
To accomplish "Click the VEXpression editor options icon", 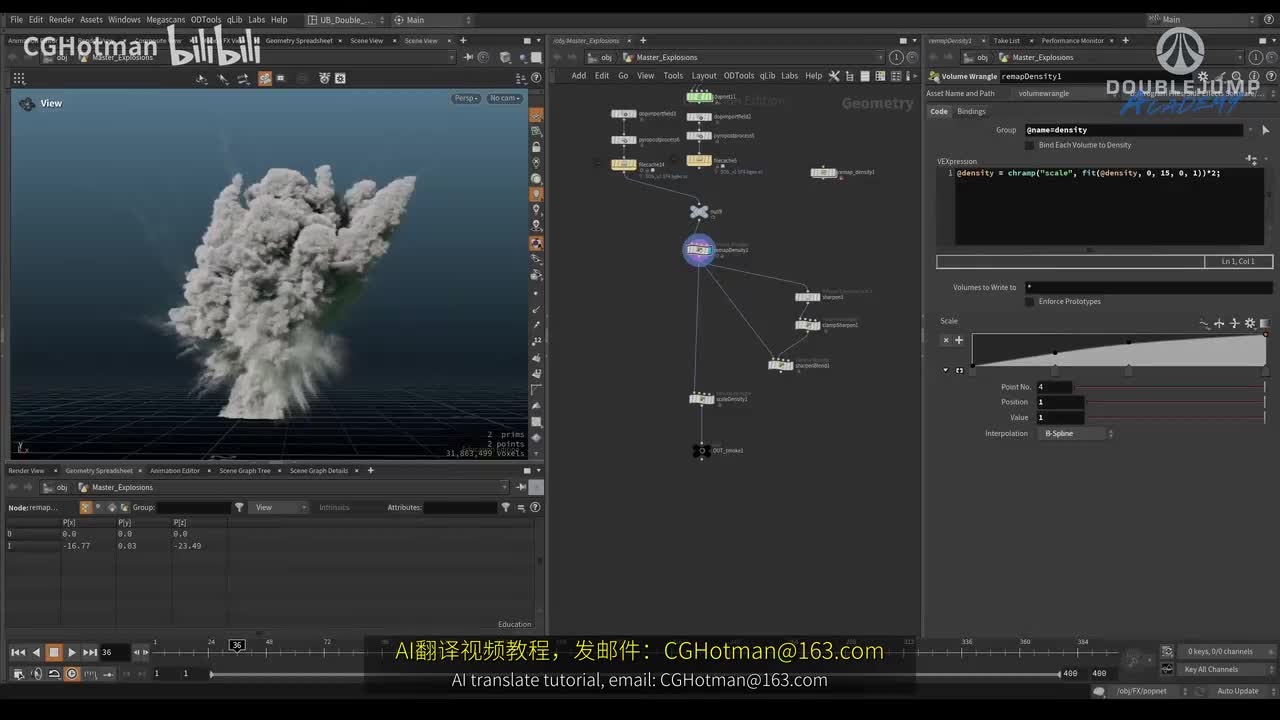I will (x=1251, y=160).
